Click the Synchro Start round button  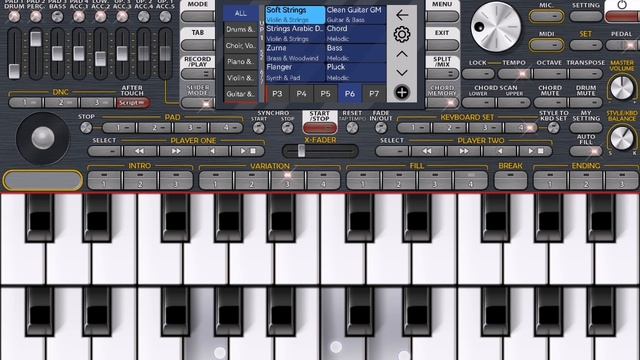point(259,128)
